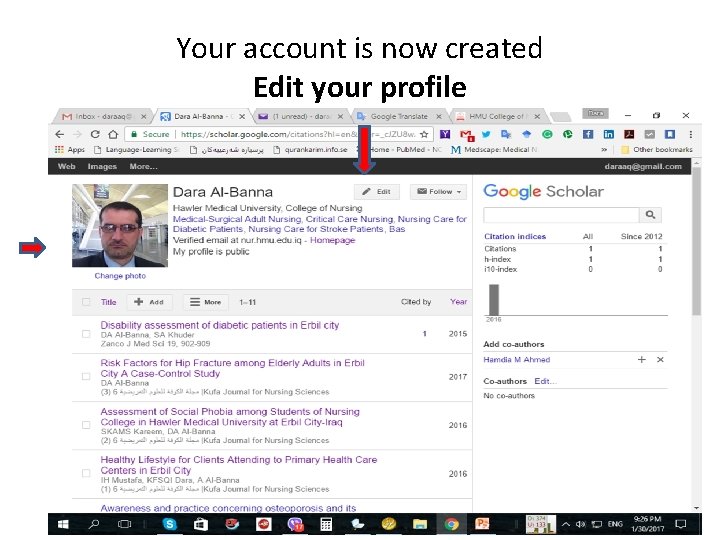720x540 pixels.
Task: Open Viber from the taskbar
Action: coord(295,524)
